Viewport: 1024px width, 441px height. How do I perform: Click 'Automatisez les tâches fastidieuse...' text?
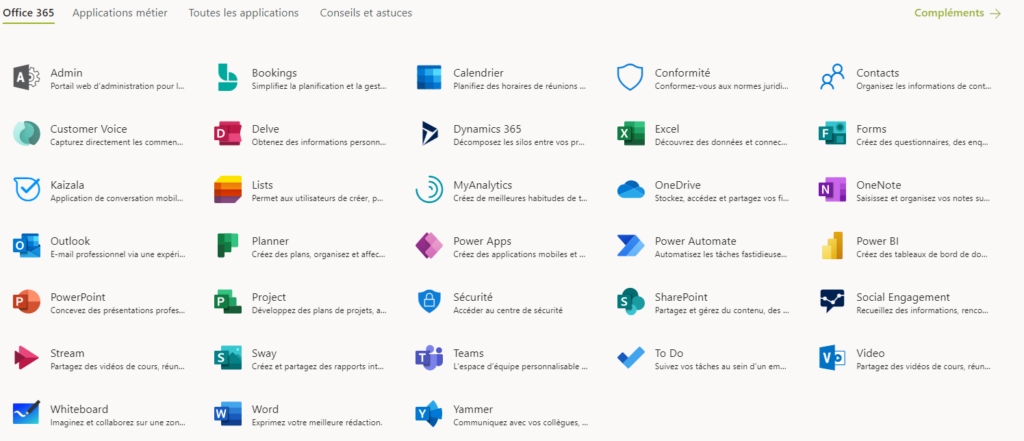721,254
